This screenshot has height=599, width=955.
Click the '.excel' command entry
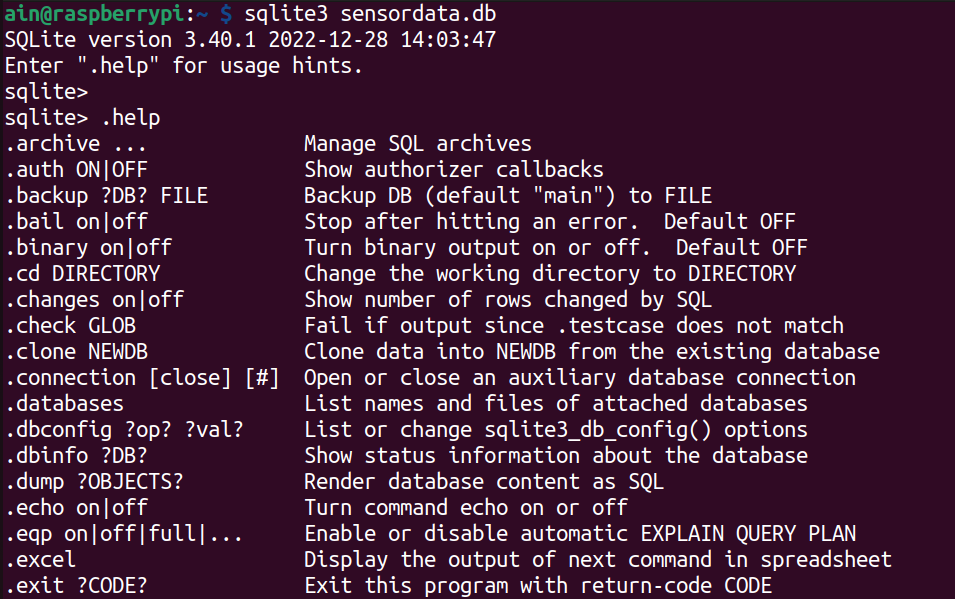[x=40, y=560]
